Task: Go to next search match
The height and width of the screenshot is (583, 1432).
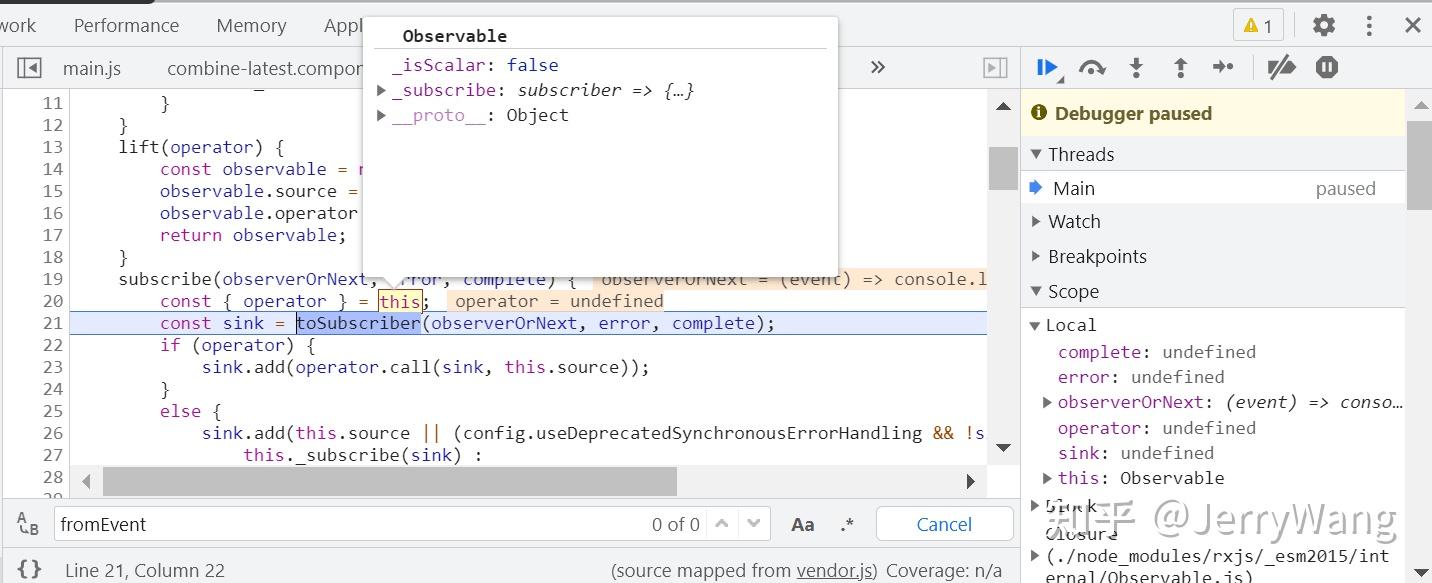Action: tap(754, 524)
